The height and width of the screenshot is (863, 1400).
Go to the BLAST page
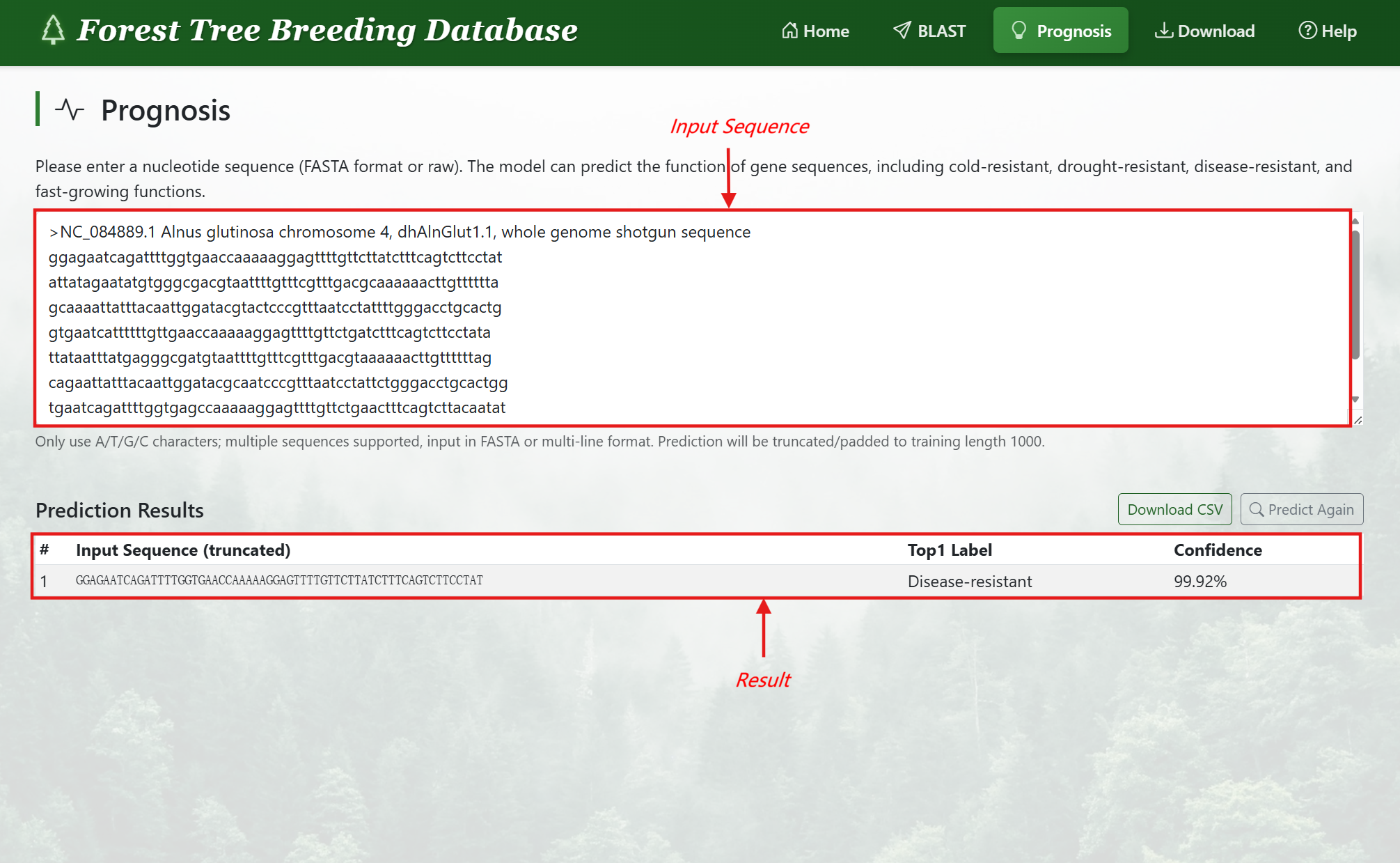[x=929, y=31]
